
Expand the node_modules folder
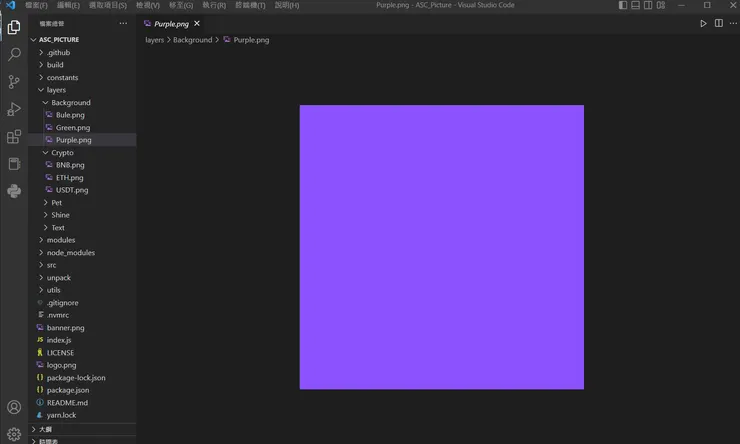click(x=82, y=252)
